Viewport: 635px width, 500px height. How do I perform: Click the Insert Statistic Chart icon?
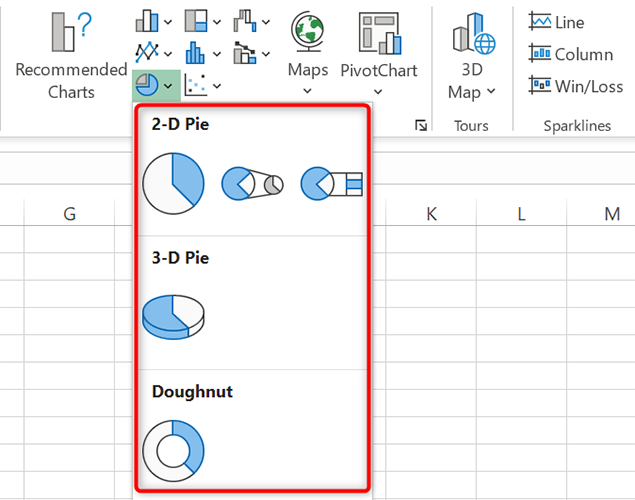pyautogui.click(x=196, y=53)
